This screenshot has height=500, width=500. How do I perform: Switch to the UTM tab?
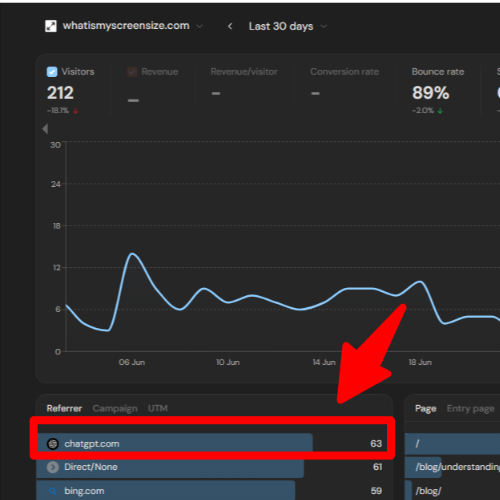[x=158, y=408]
